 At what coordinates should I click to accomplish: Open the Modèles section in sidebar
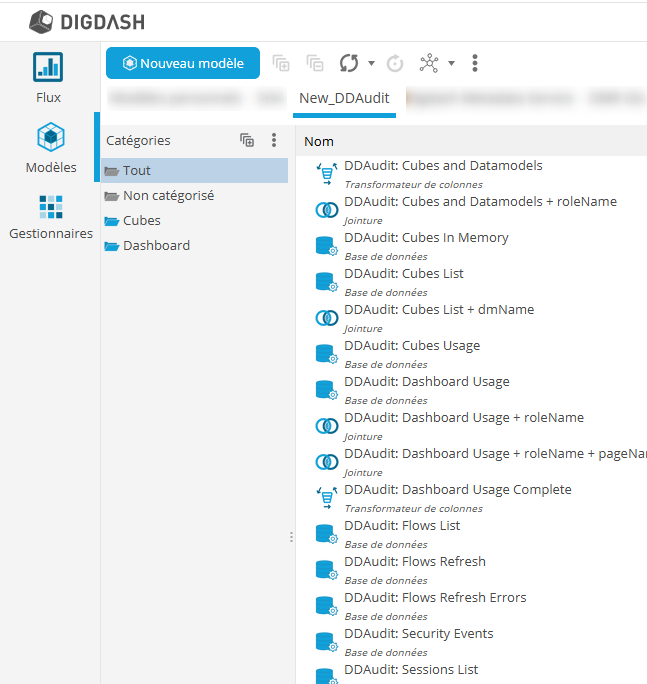51,148
